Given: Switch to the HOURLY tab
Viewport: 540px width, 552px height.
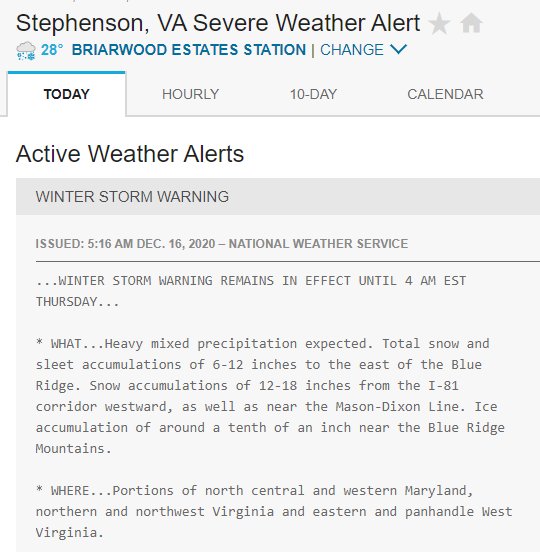Looking at the screenshot, I should tap(190, 94).
